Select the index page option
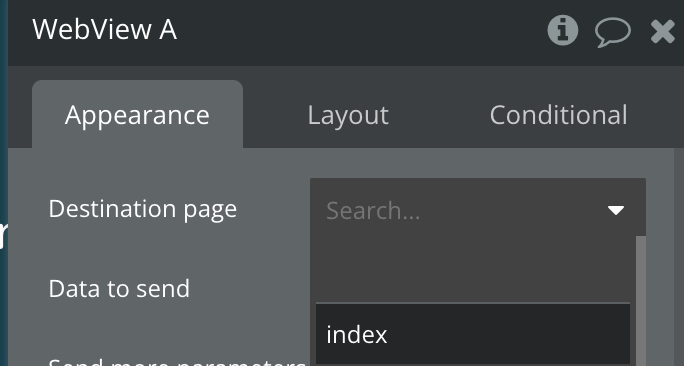The image size is (684, 366). click(x=473, y=334)
